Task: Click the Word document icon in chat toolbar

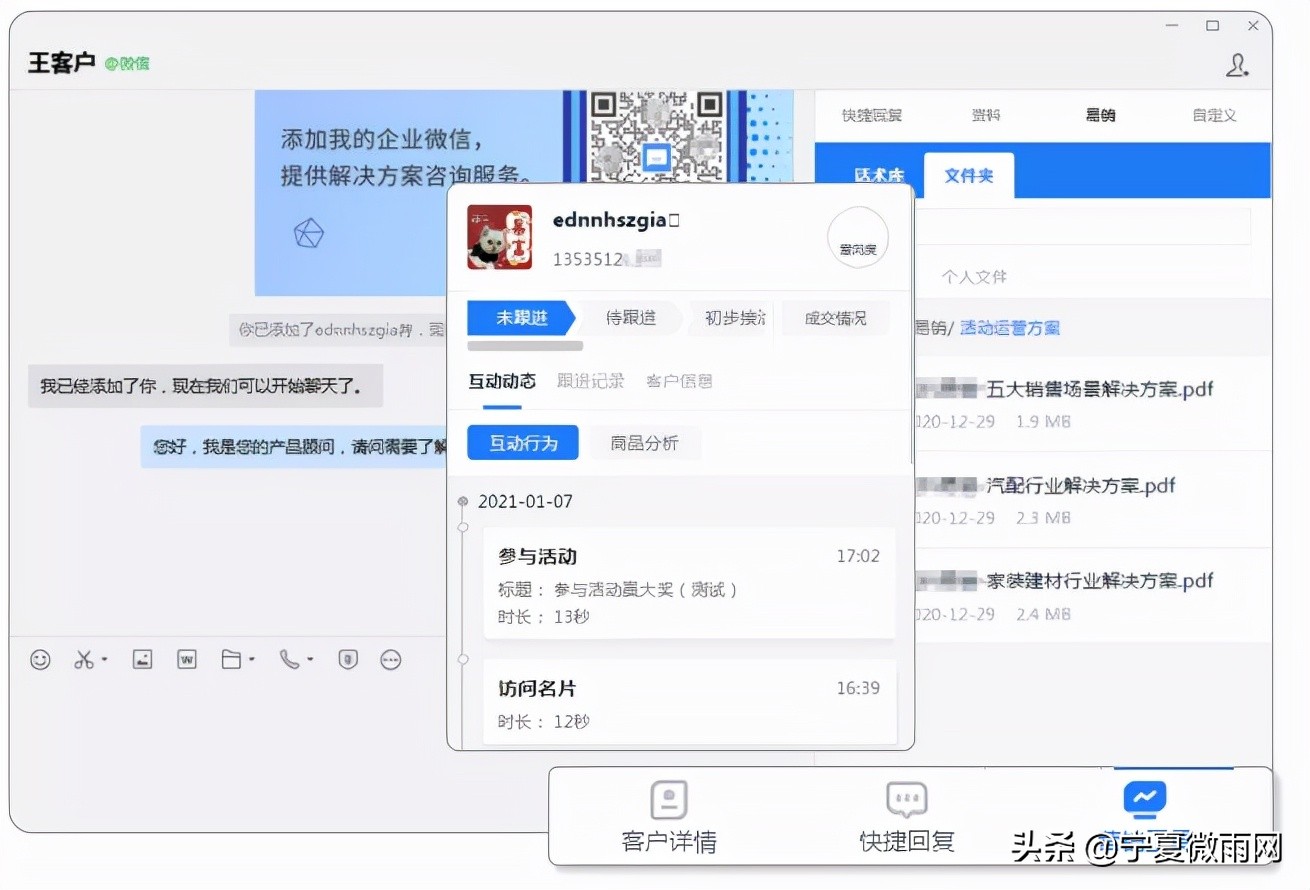Action: (x=186, y=659)
